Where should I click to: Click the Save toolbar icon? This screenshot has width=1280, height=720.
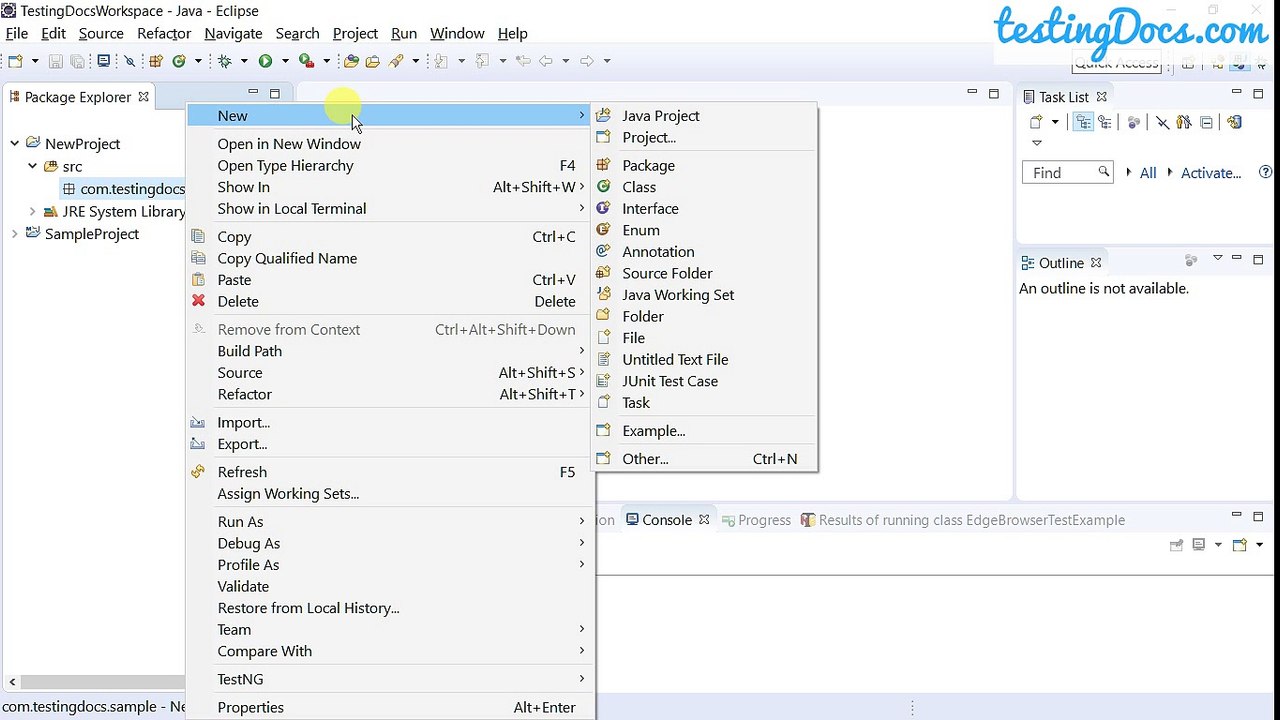point(56,61)
